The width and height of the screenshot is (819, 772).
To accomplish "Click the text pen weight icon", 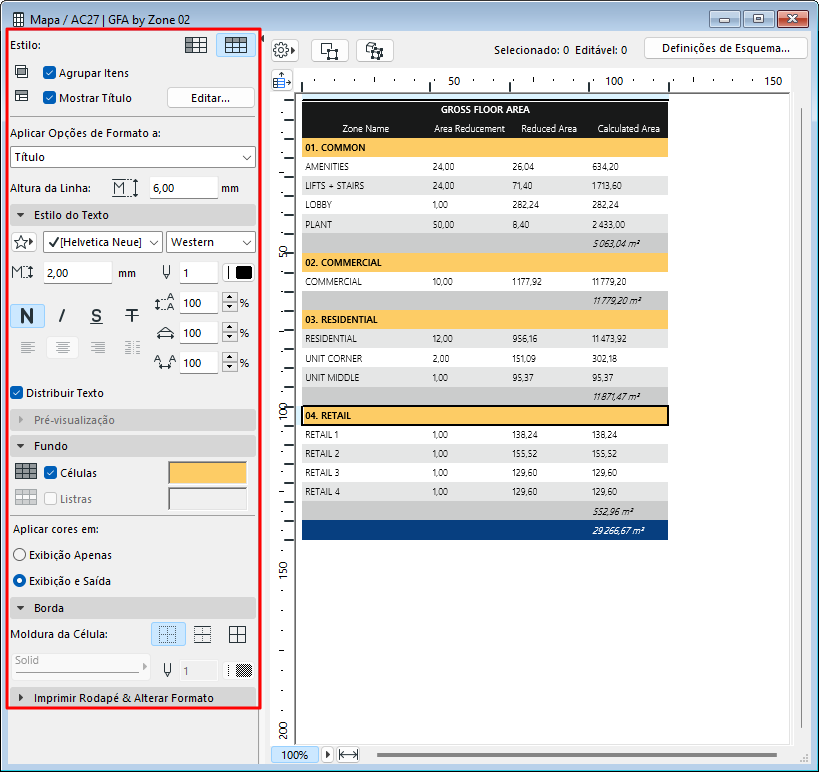I will click(x=166, y=272).
